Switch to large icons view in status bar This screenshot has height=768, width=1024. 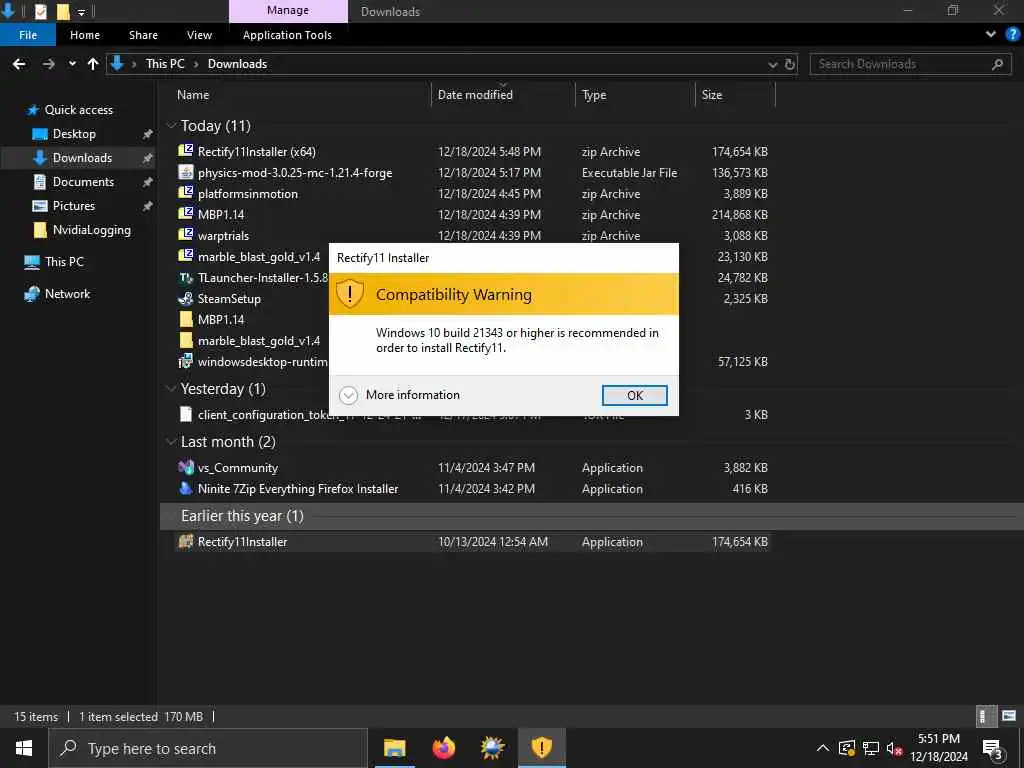[1009, 716]
